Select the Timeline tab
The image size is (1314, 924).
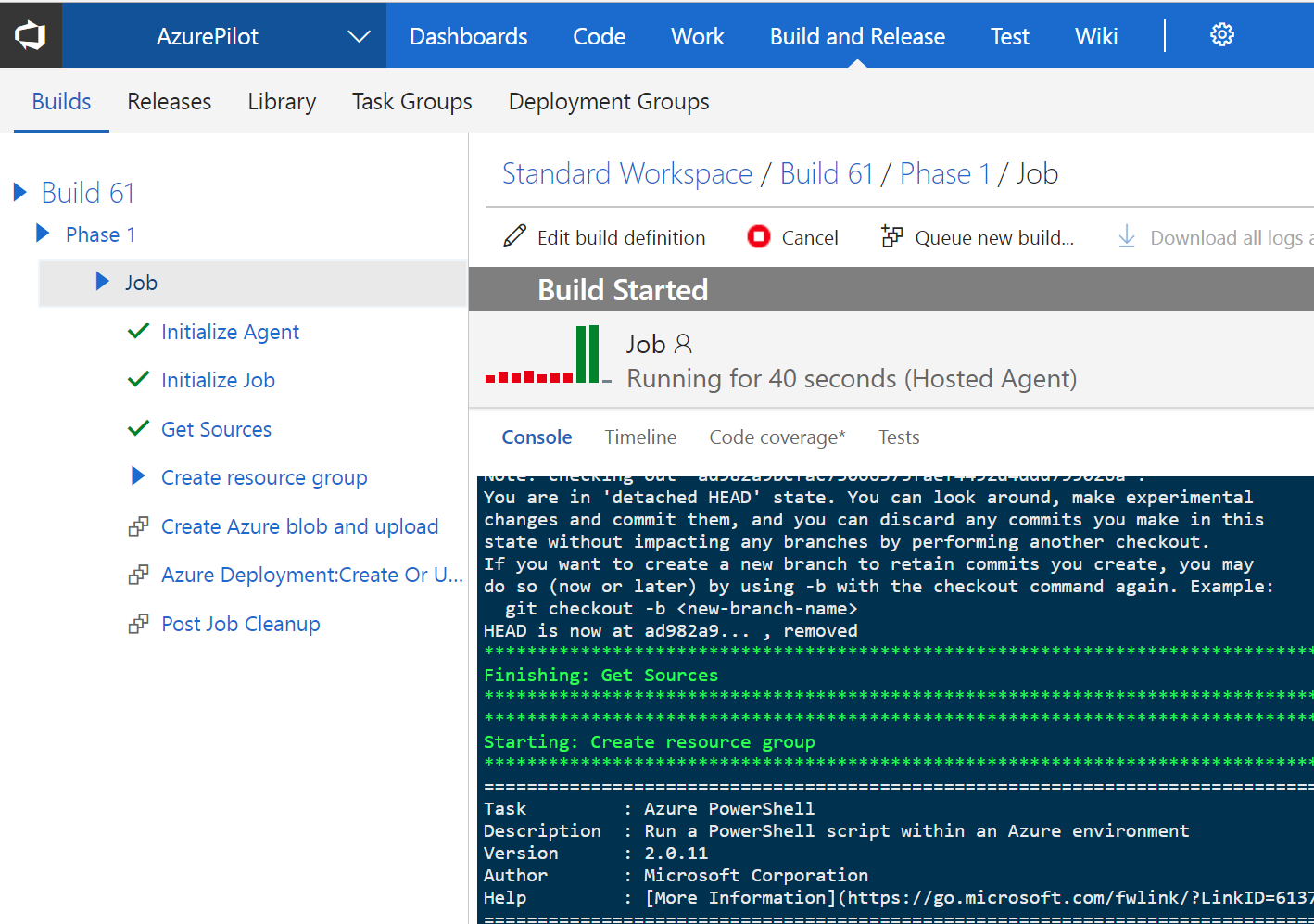click(640, 437)
